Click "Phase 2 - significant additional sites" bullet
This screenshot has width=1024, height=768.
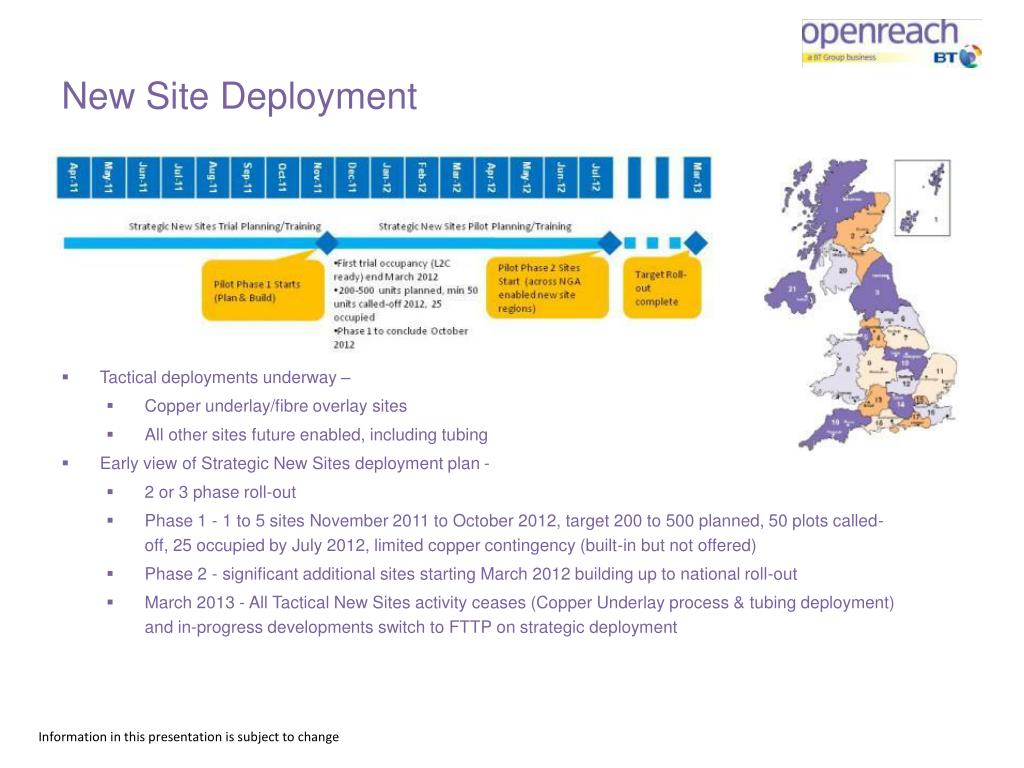pos(471,574)
